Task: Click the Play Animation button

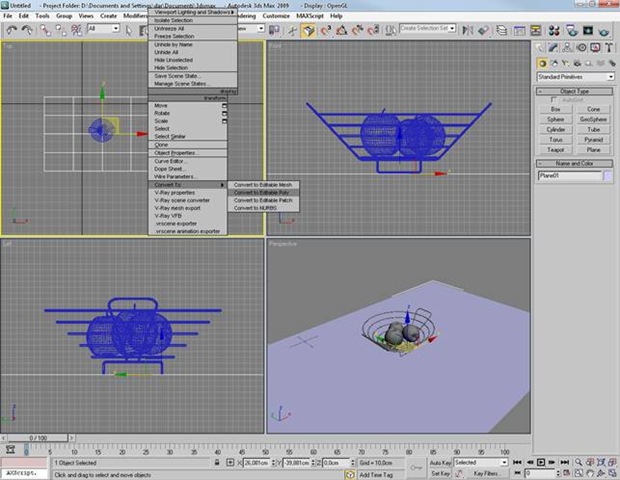Action: tap(541, 463)
